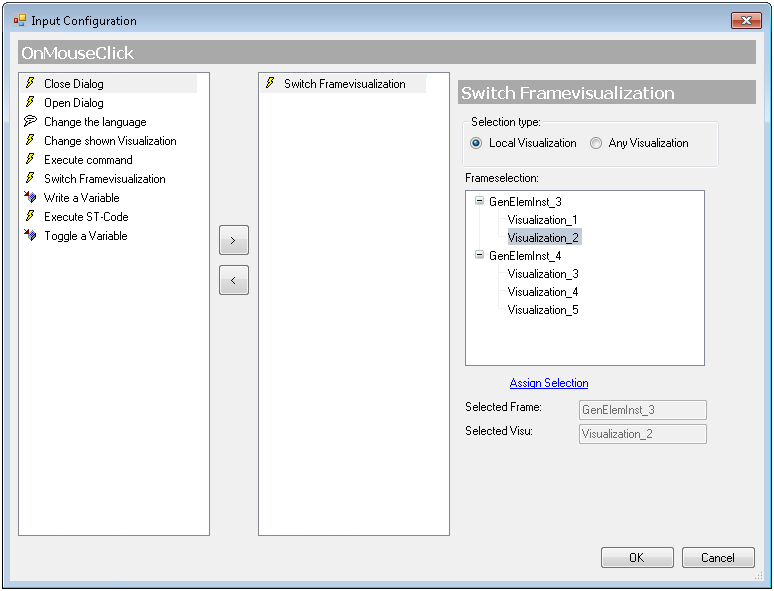Remove action with the left arrow button

(x=233, y=280)
